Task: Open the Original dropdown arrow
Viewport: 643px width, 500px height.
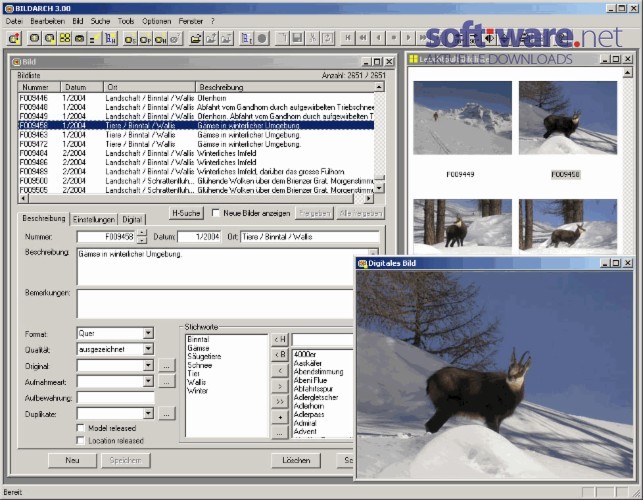Action: (x=148, y=365)
